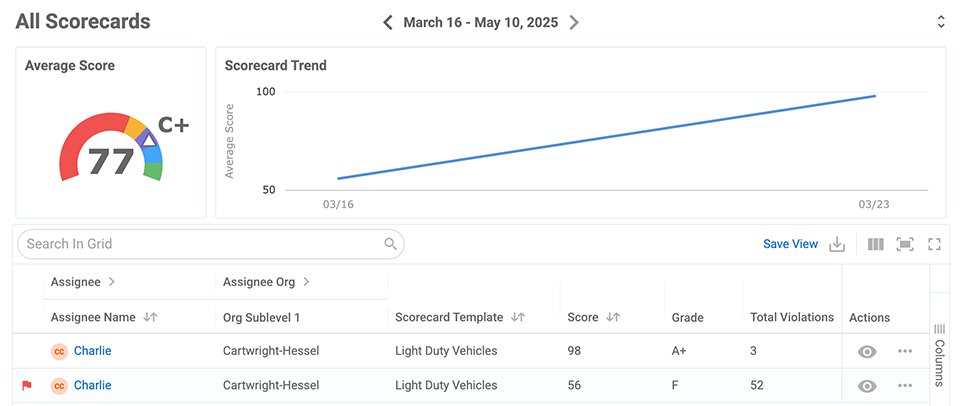Go to previous date range arrow
This screenshot has height=406, width=960.
point(388,22)
